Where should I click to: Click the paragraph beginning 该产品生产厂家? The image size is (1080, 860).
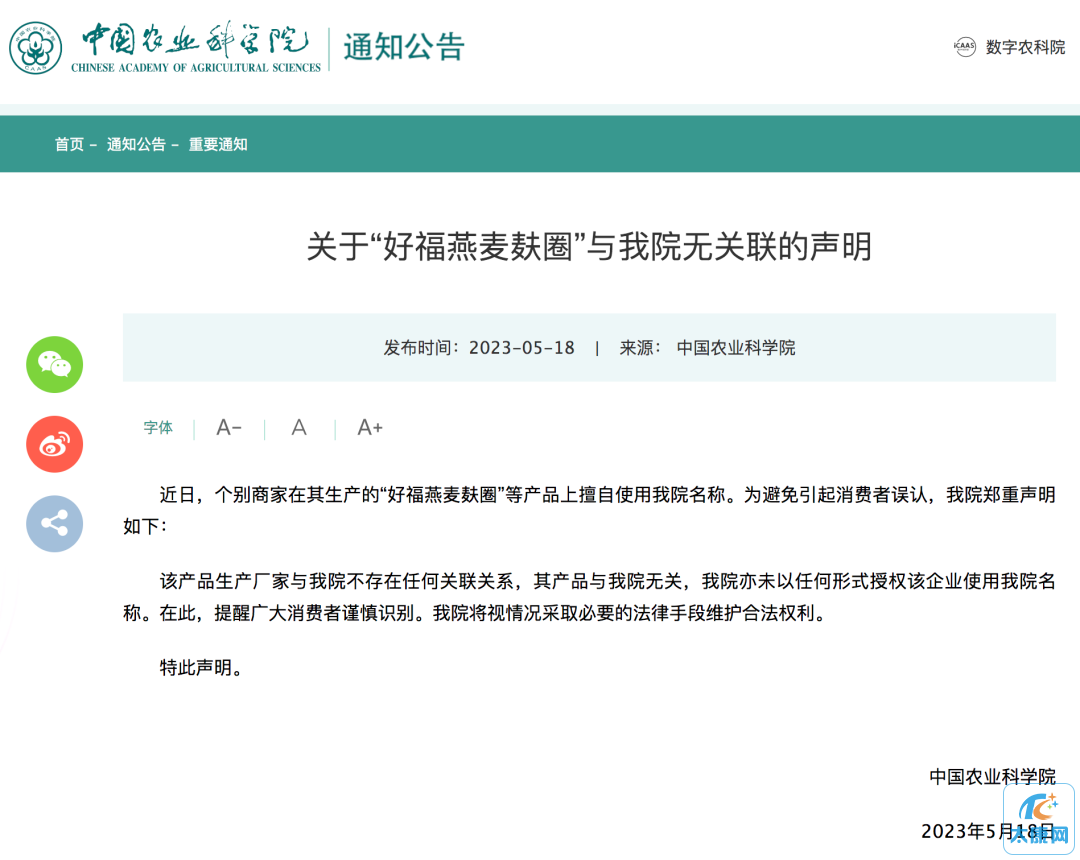coord(589,597)
